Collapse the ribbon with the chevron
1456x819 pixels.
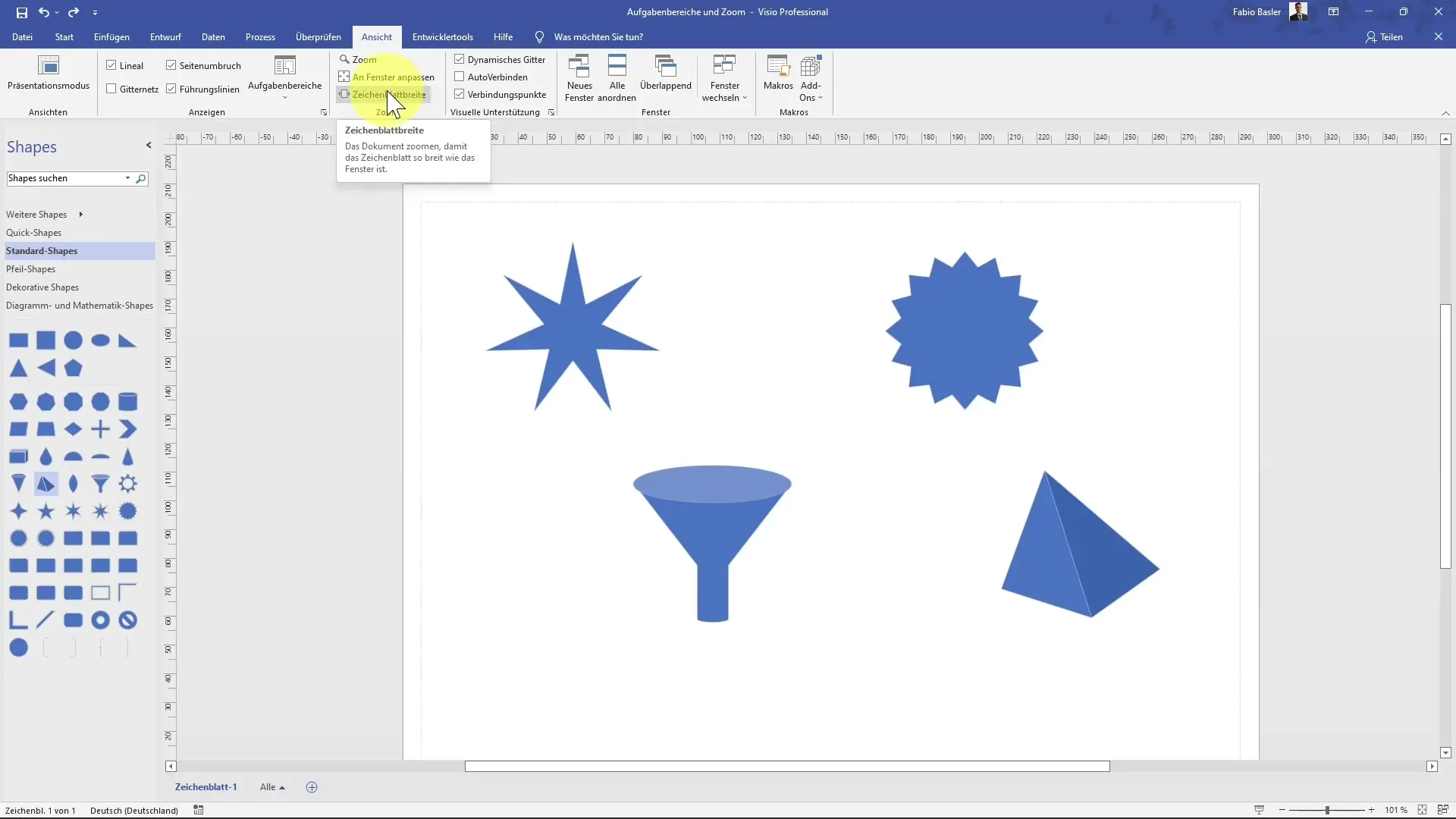click(x=1445, y=113)
